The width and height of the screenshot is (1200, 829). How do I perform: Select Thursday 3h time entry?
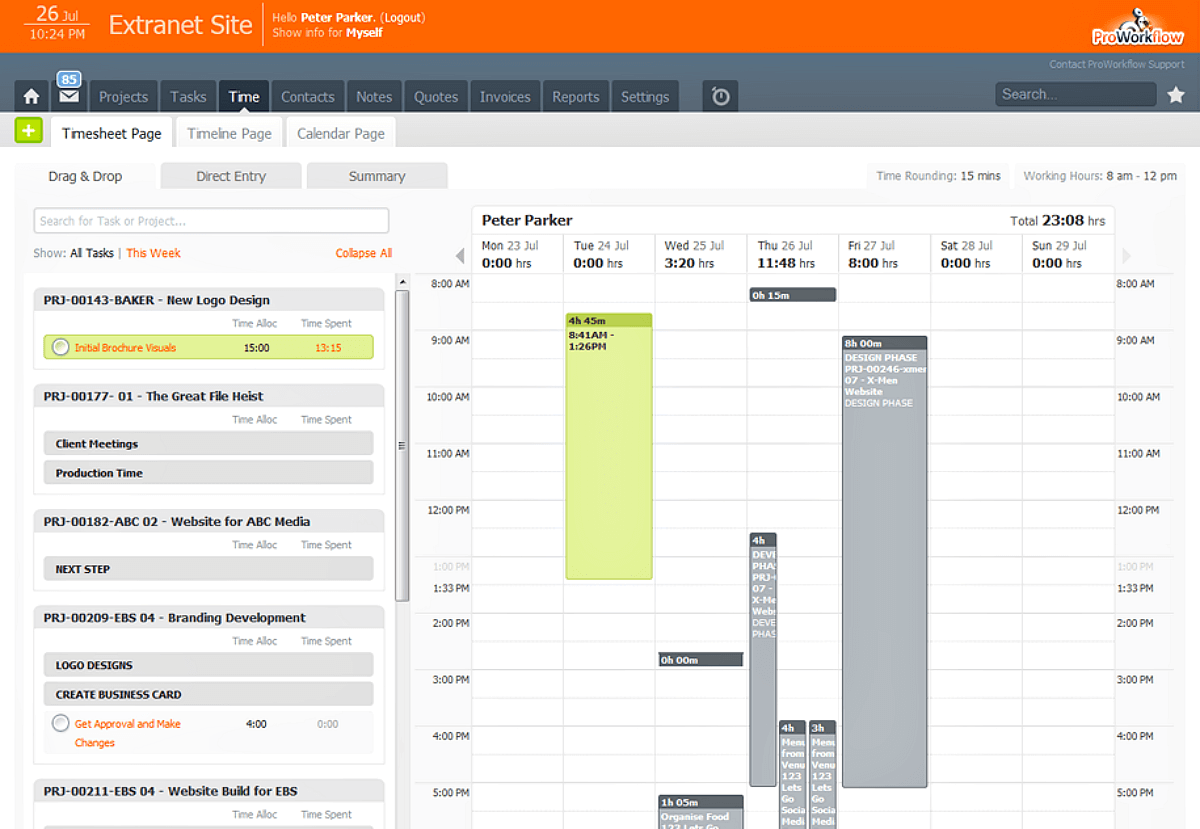click(823, 775)
